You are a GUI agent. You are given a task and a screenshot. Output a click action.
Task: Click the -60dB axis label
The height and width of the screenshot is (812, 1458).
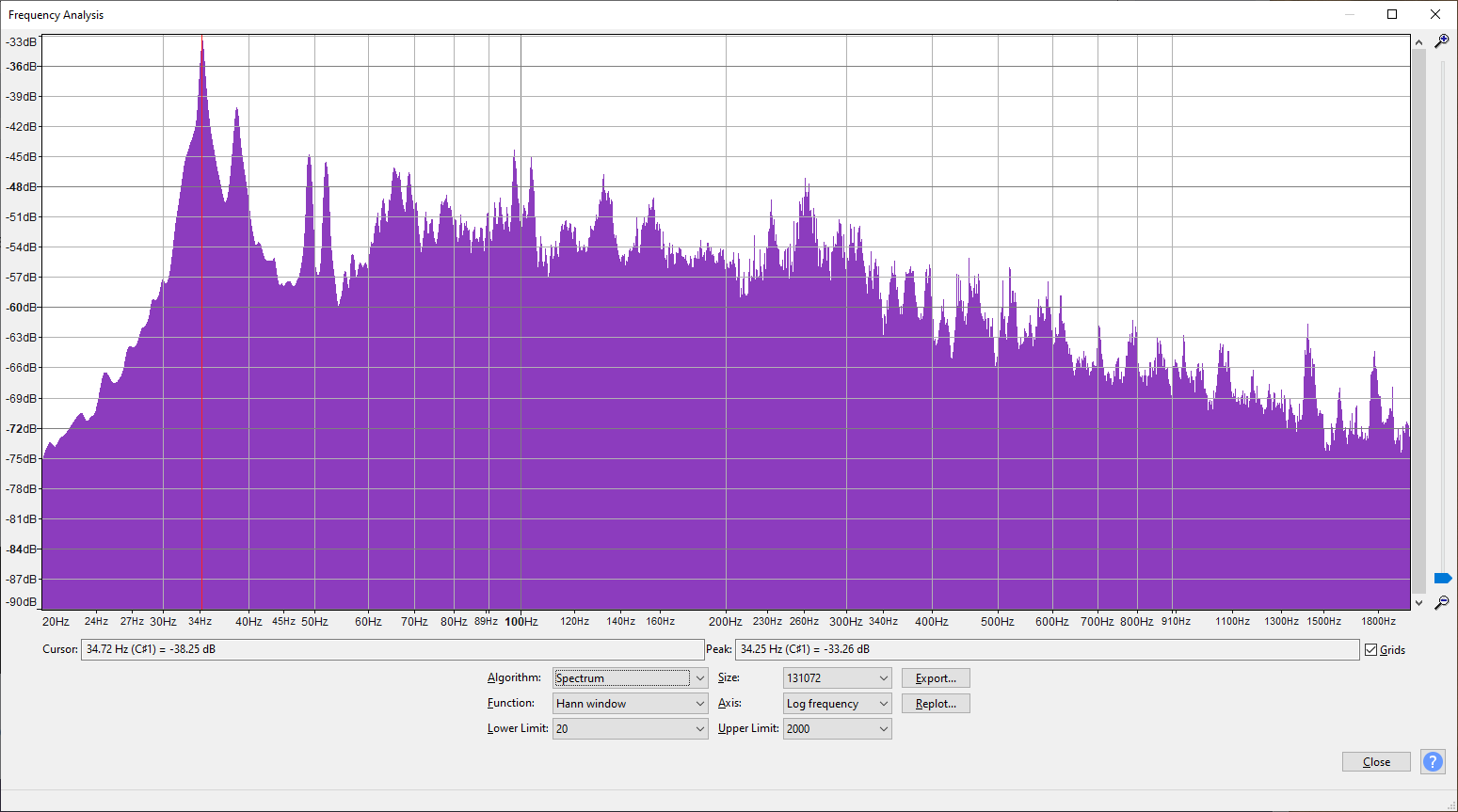(x=23, y=308)
